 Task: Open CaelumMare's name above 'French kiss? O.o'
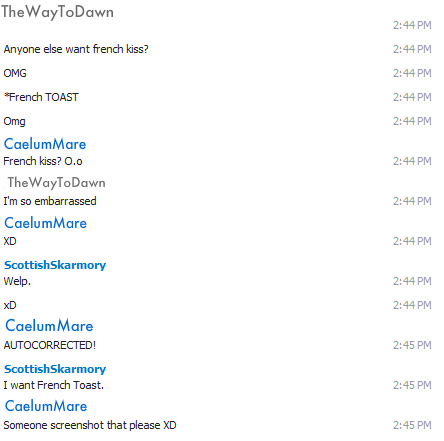point(45,144)
